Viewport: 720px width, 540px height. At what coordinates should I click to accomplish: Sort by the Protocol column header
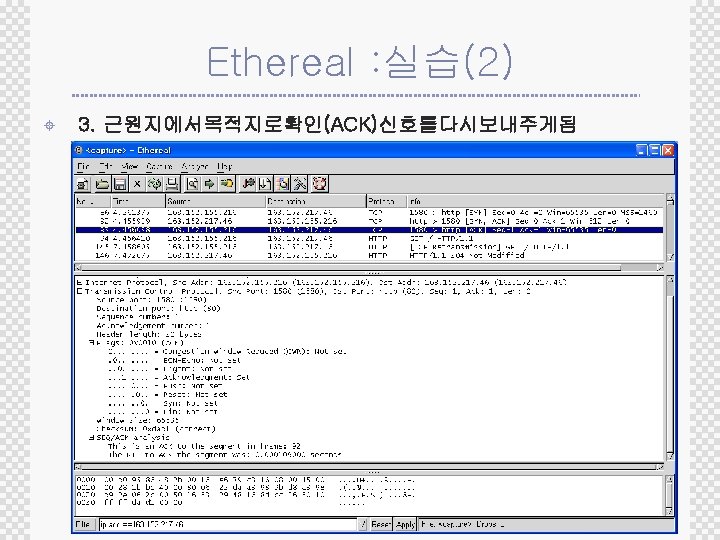(386, 201)
